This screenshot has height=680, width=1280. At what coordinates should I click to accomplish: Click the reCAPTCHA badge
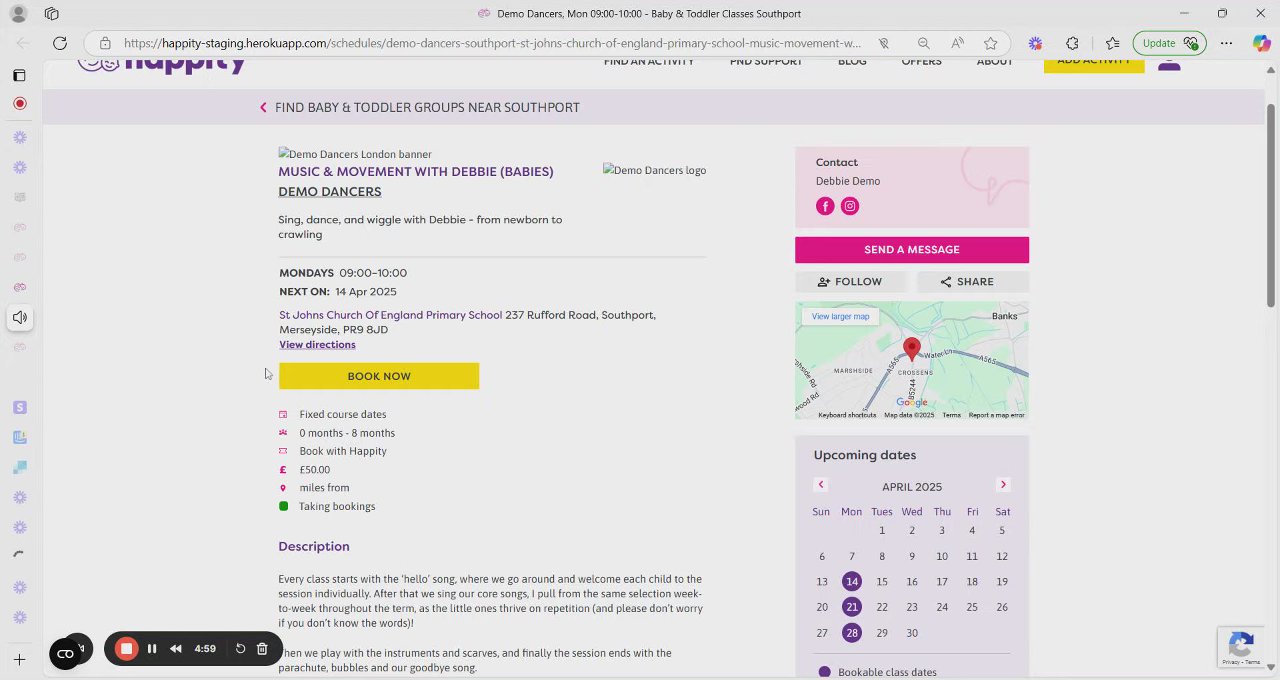1241,646
